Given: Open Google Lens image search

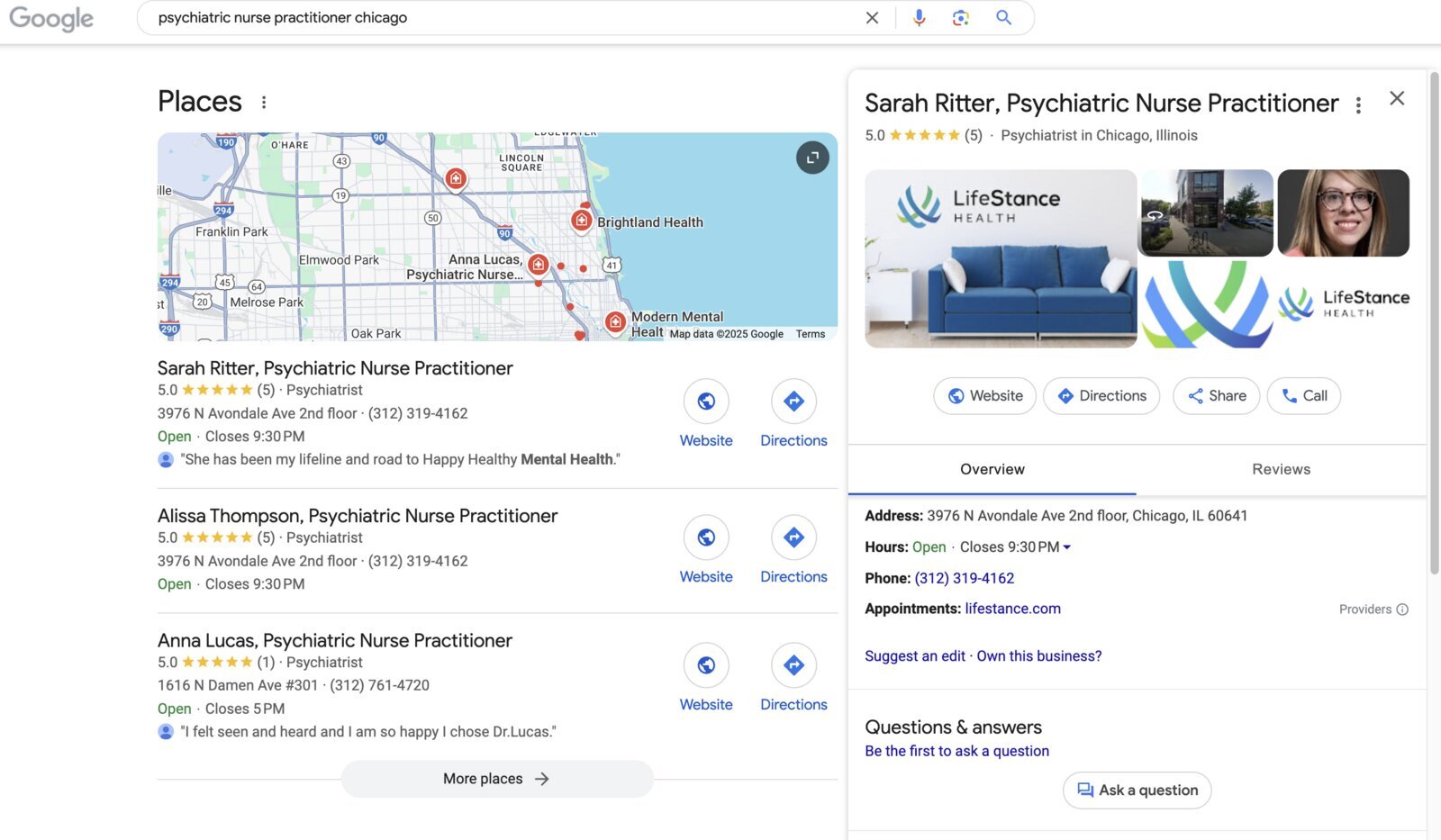Looking at the screenshot, I should click(961, 18).
